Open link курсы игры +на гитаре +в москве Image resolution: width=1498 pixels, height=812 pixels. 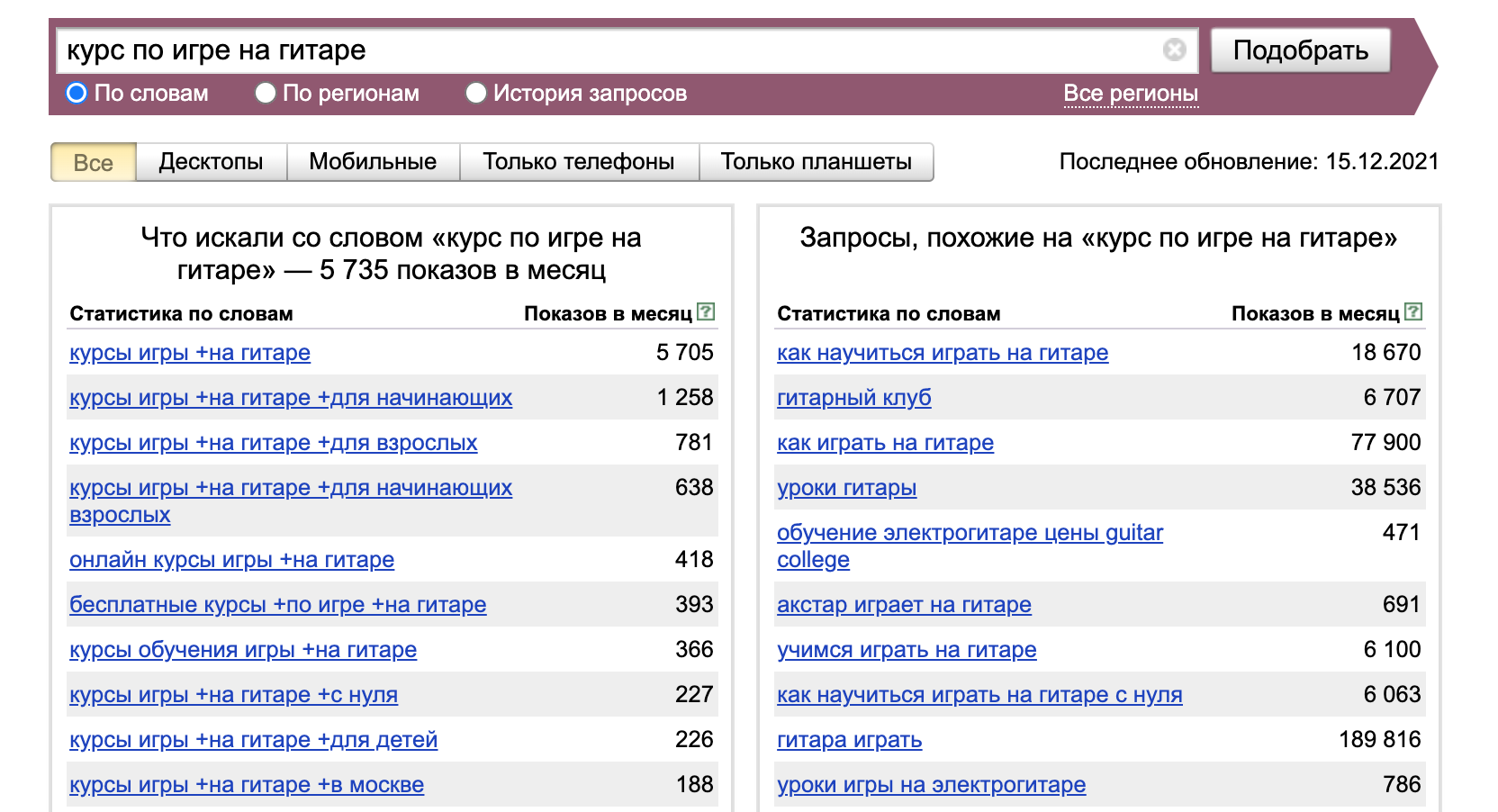point(247,785)
